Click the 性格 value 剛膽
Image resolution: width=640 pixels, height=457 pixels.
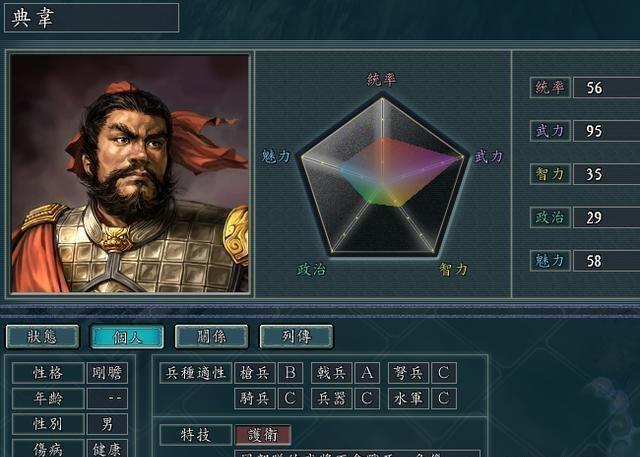pyautogui.click(x=107, y=373)
